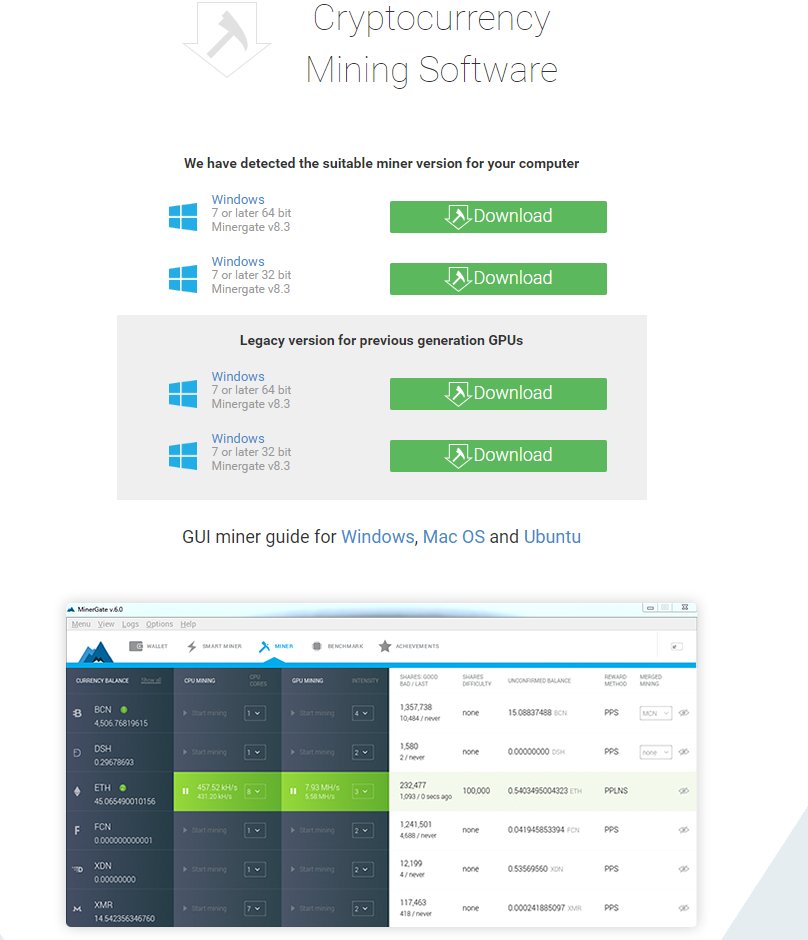This screenshot has width=808, height=940.
Task: Open the FCN GPU intensity dropdown
Action: click(x=363, y=830)
